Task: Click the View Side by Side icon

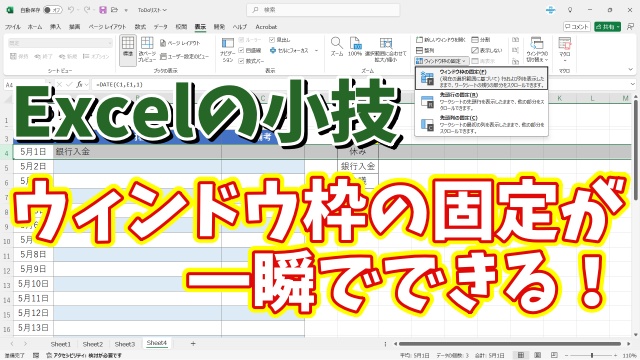Action: coord(516,40)
